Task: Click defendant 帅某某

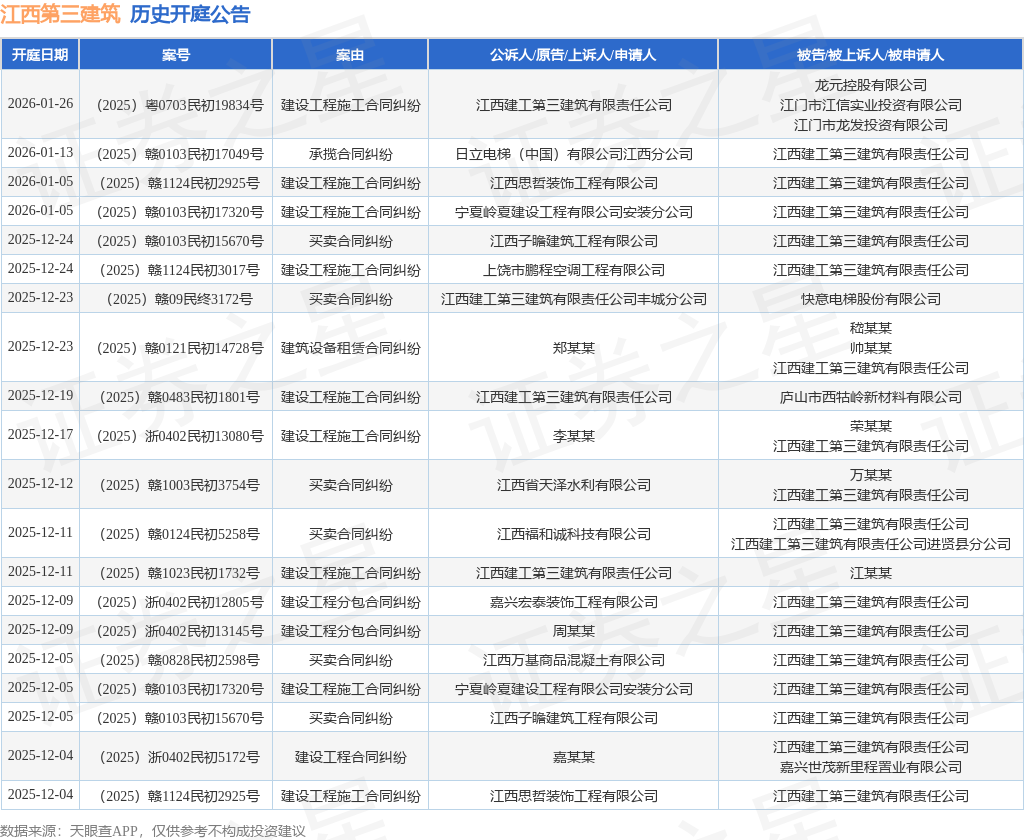Action: pos(871,348)
